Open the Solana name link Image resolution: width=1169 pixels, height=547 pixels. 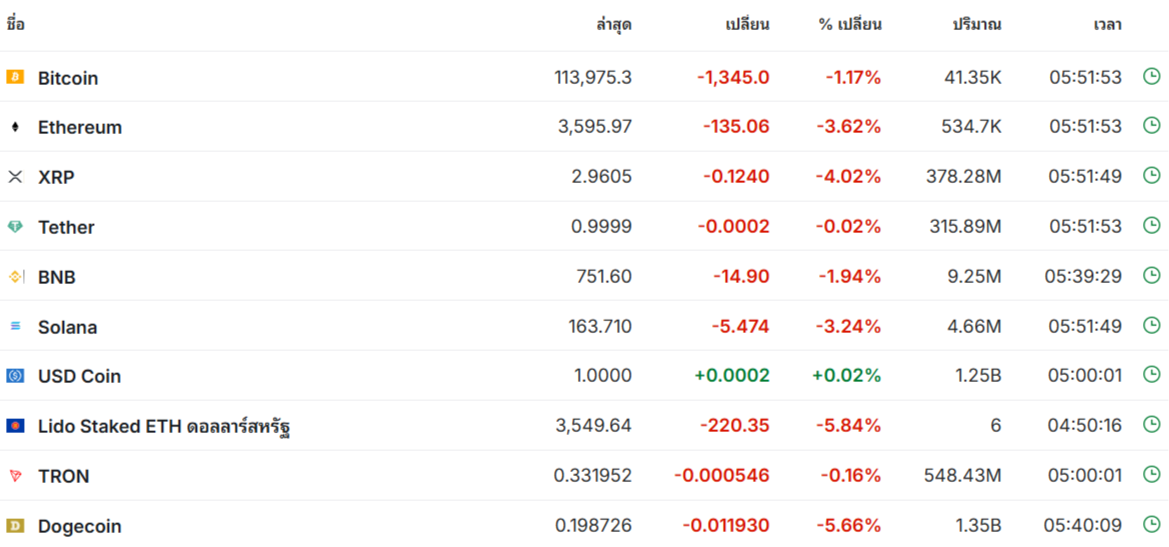68,327
